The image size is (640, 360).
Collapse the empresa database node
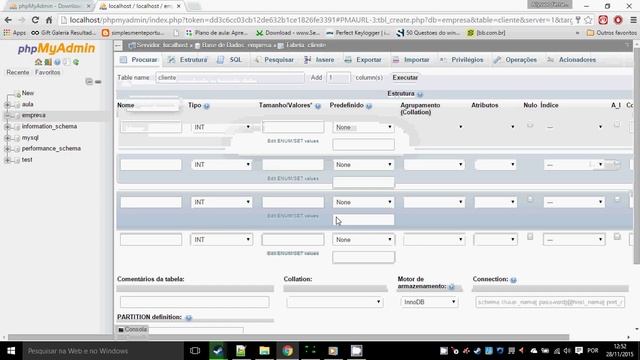coord(7,116)
